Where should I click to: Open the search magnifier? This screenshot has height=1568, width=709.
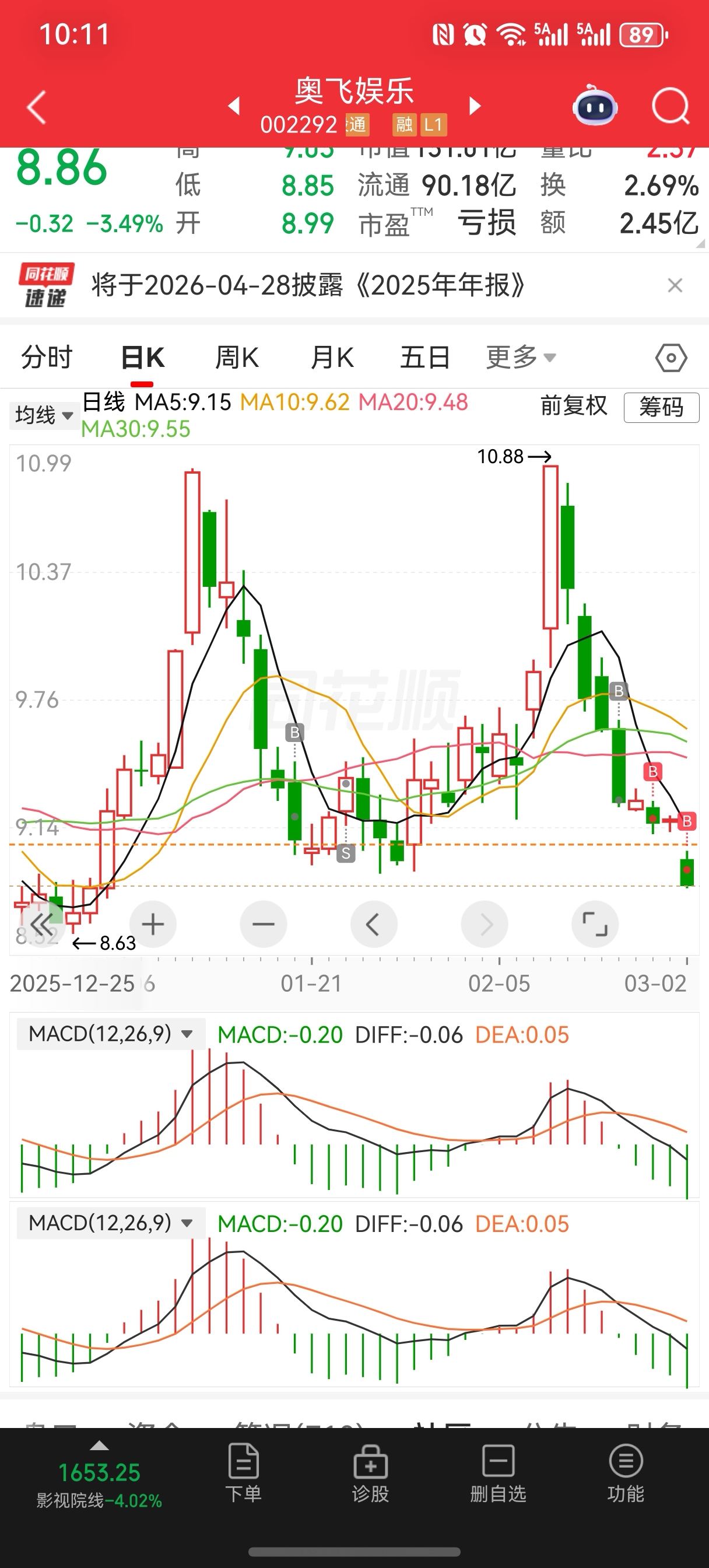(x=670, y=106)
